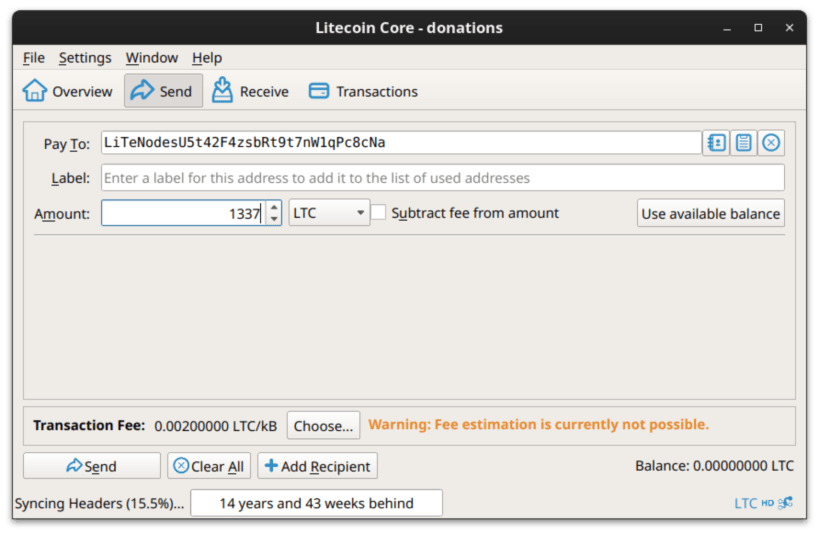Image resolution: width=819 pixels, height=534 pixels.
Task: Click Add Recipient button
Action: (x=317, y=466)
